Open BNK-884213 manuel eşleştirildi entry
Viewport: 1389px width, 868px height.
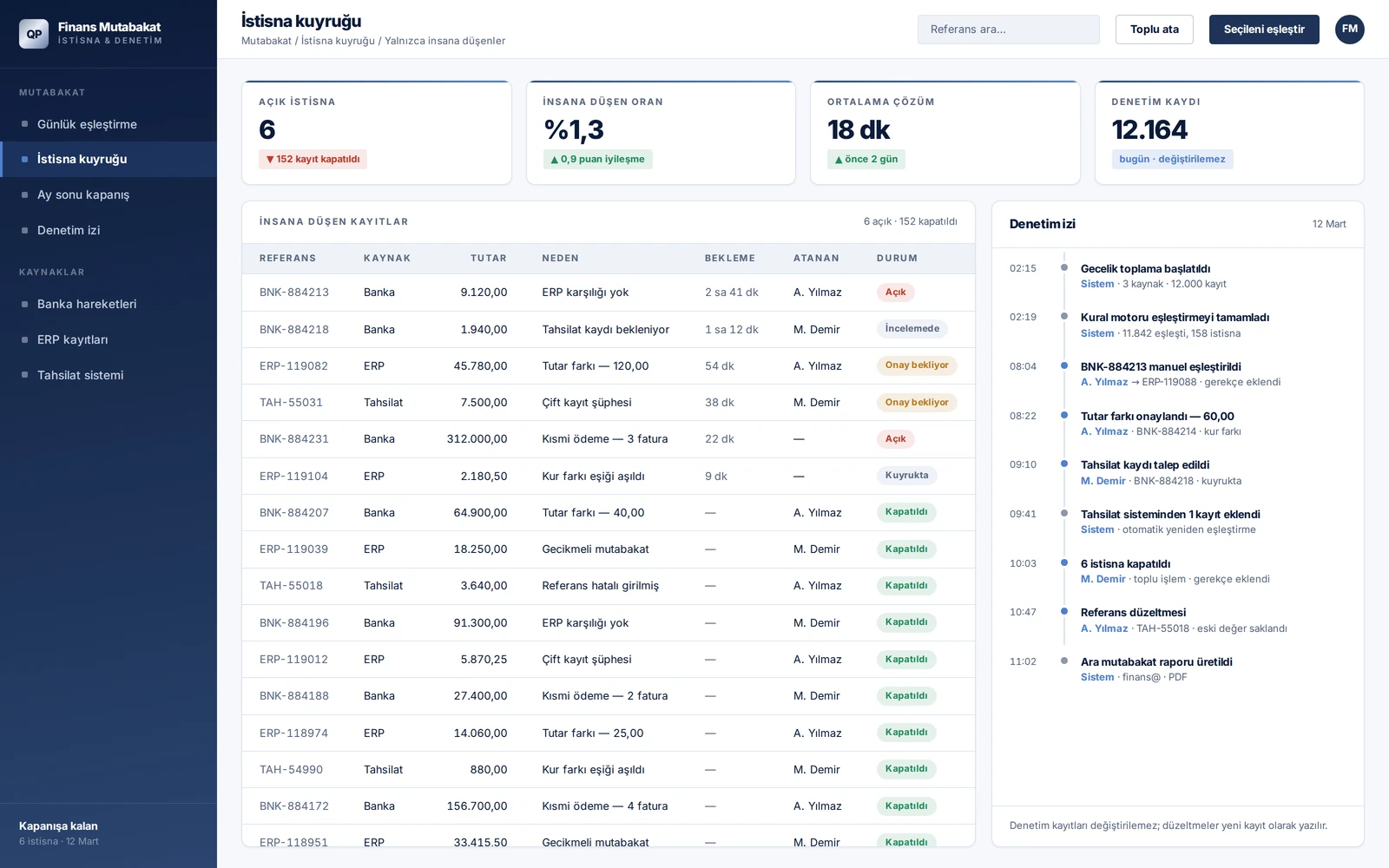tap(1161, 367)
